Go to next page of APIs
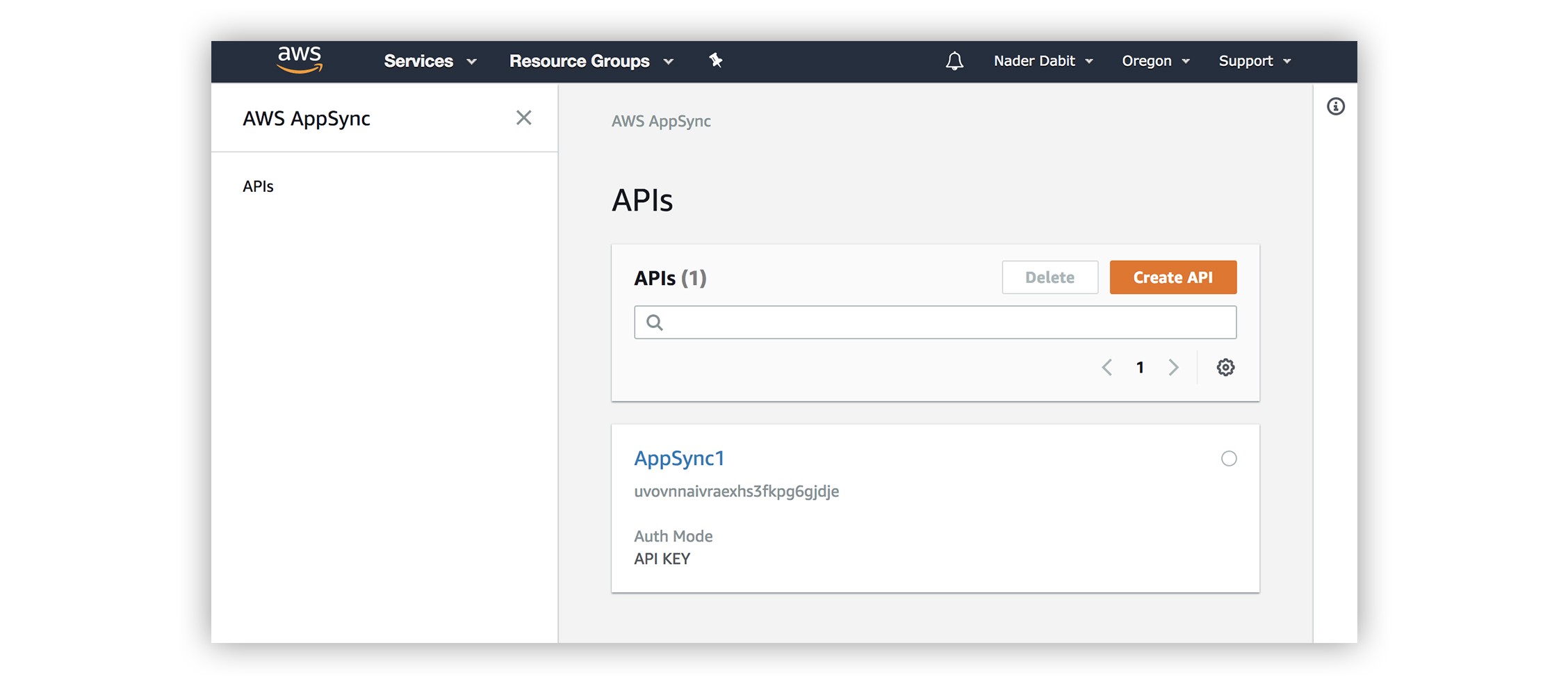Image resolution: width=1568 pixels, height=684 pixels. point(1173,367)
